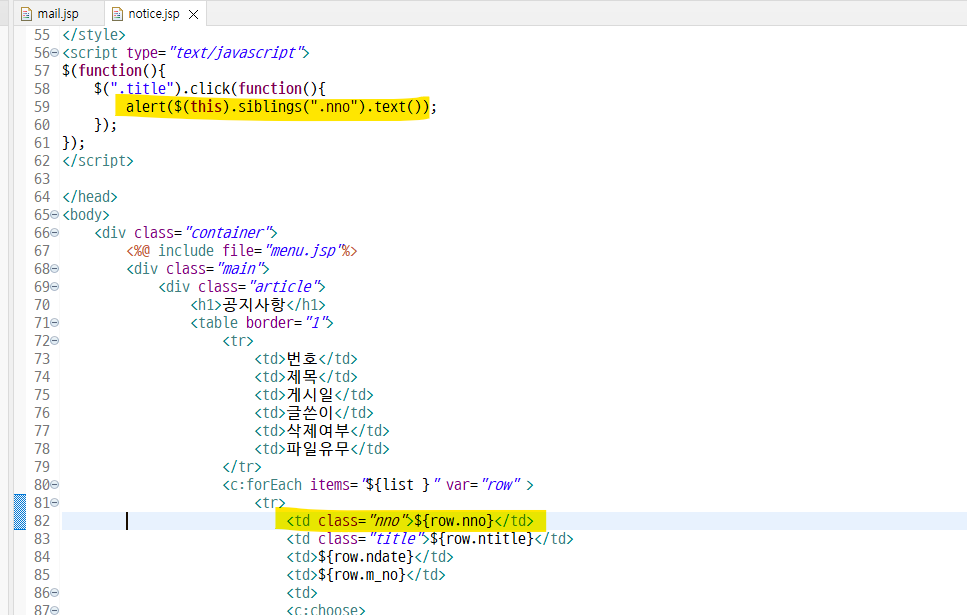Click the </head> closing tag
The image size is (967, 615).
click(89, 197)
